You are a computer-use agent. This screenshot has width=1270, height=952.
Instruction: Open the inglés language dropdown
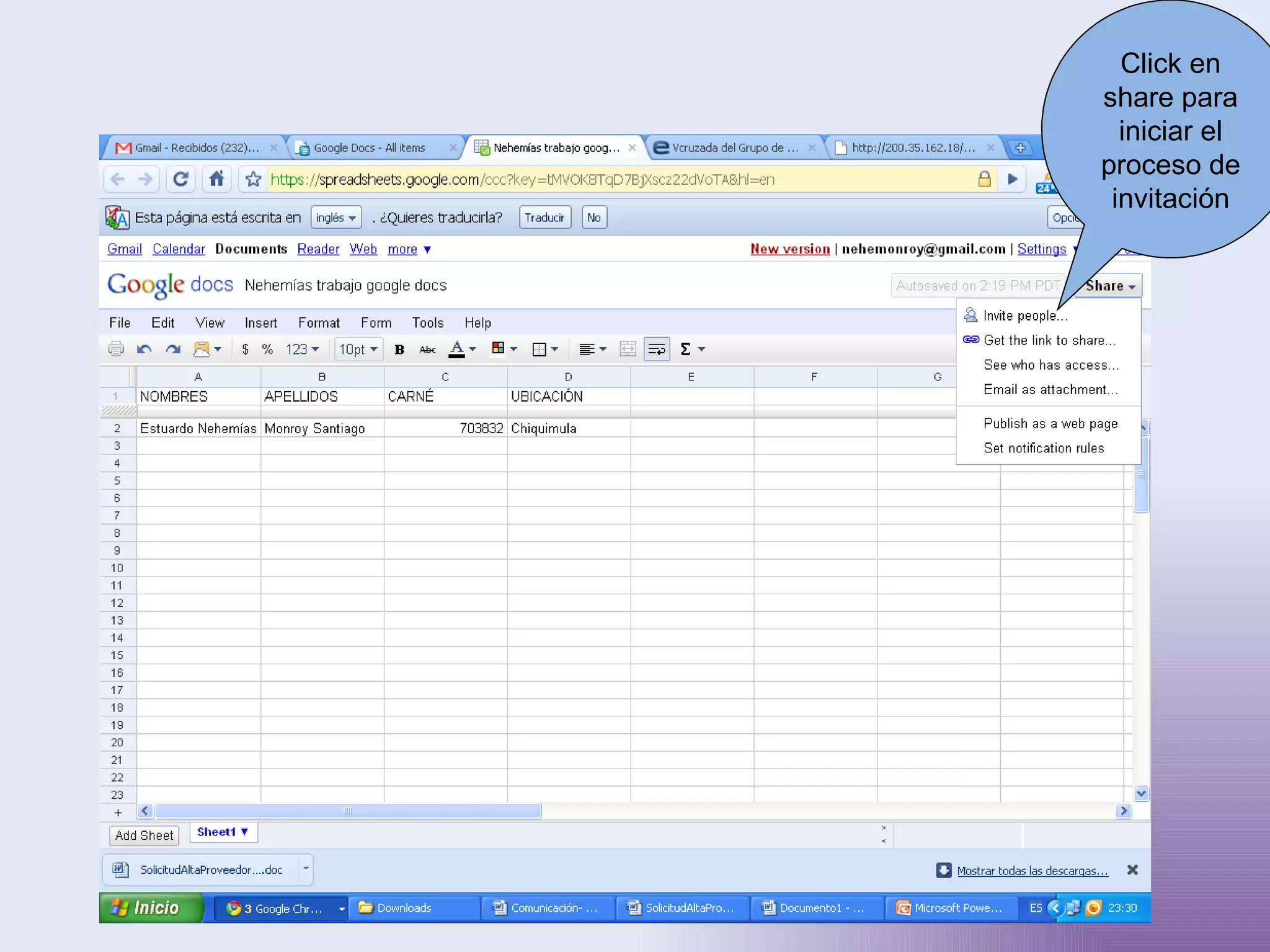pos(335,218)
